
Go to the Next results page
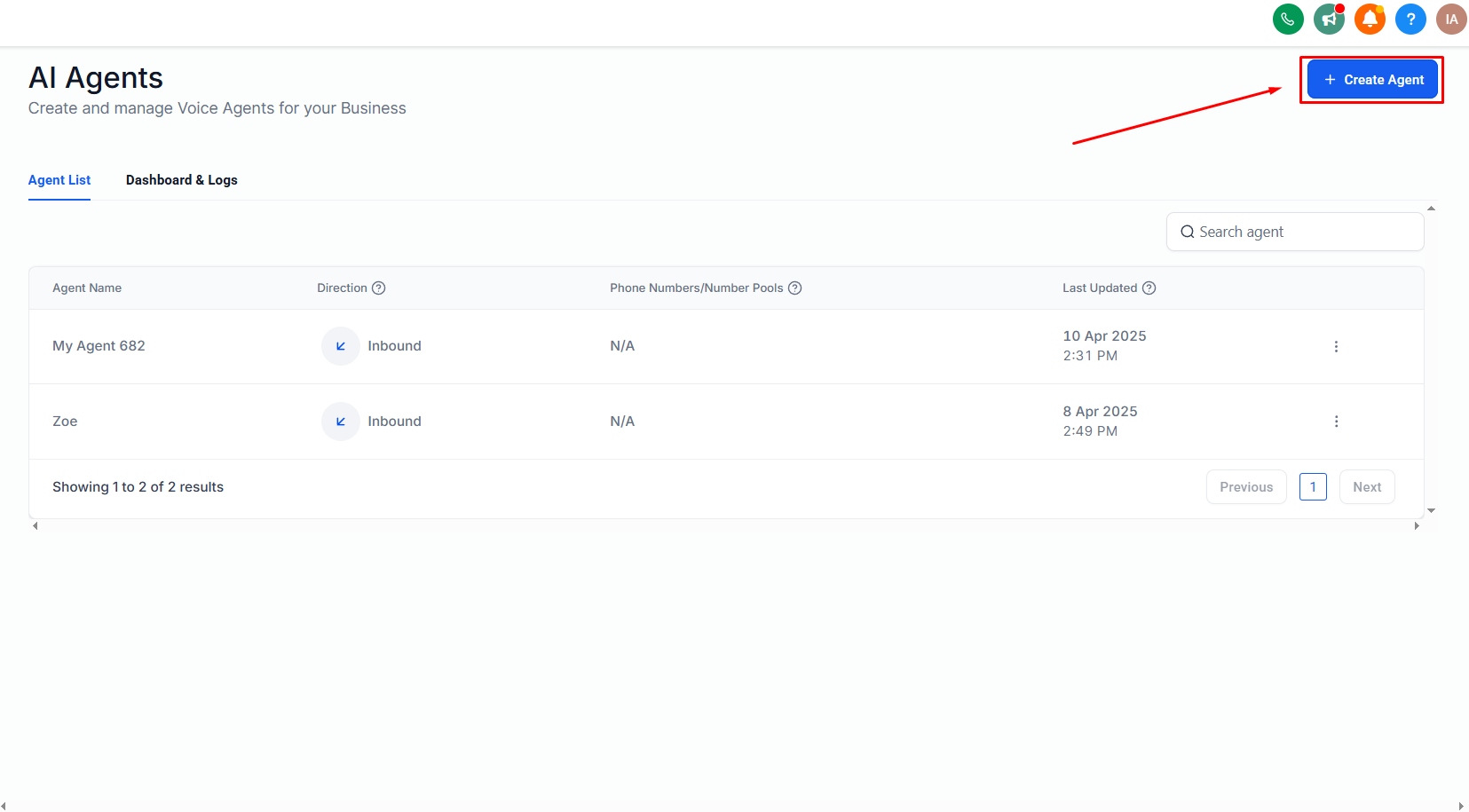(x=1367, y=487)
